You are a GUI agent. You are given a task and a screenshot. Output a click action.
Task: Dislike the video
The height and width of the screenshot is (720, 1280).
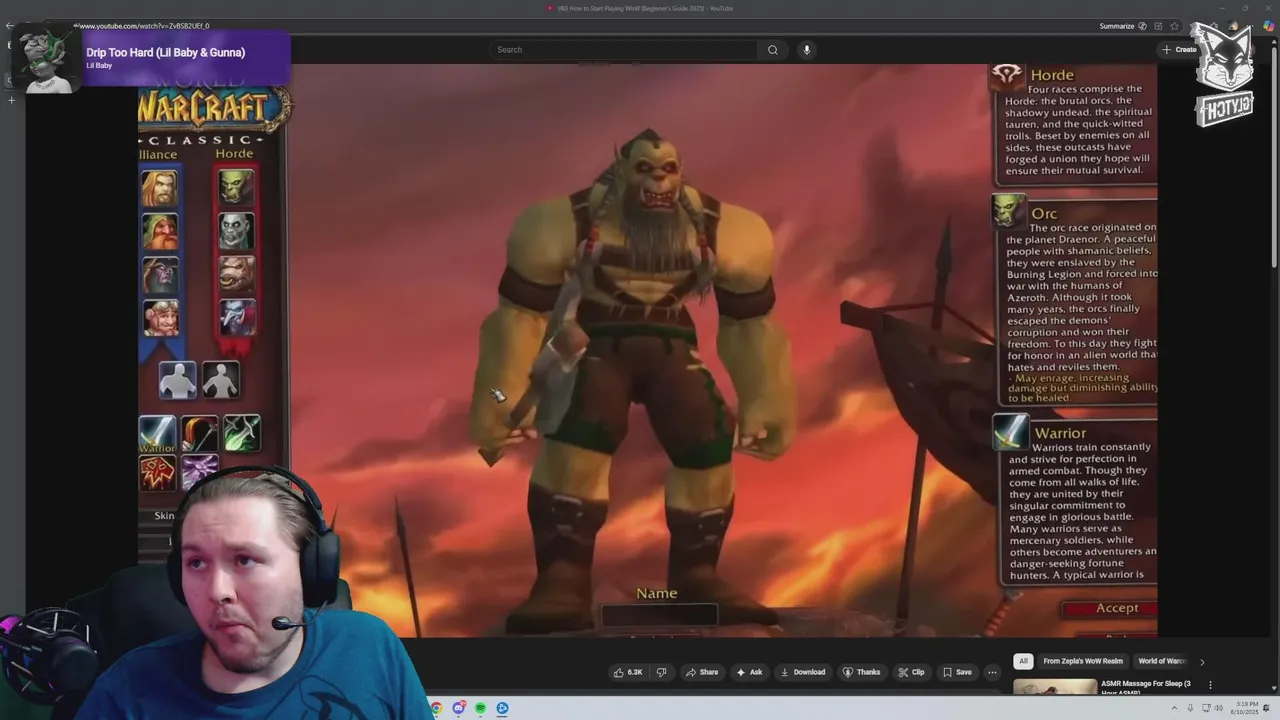(x=661, y=672)
